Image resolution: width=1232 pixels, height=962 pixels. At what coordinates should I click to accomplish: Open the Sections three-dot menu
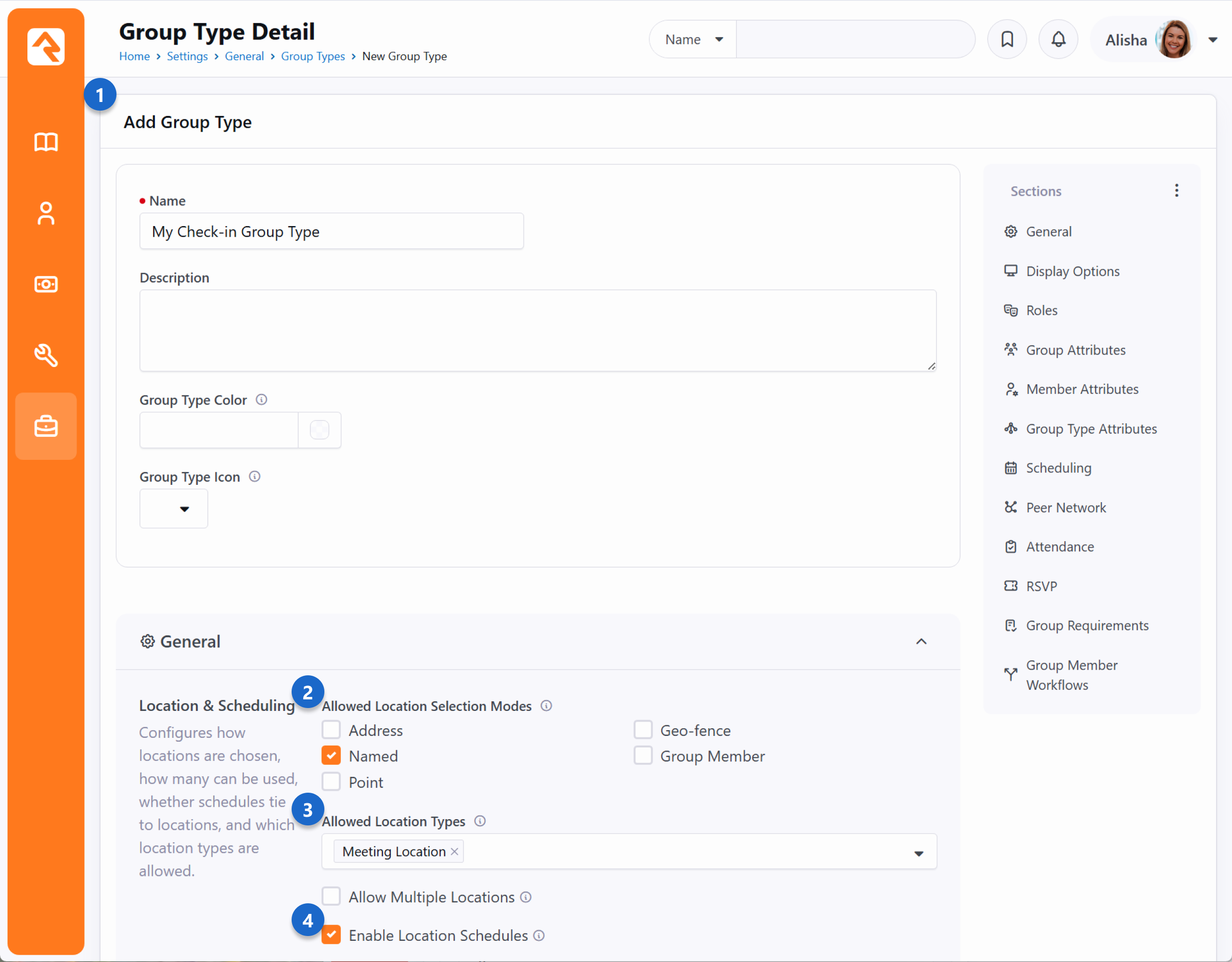click(x=1176, y=190)
